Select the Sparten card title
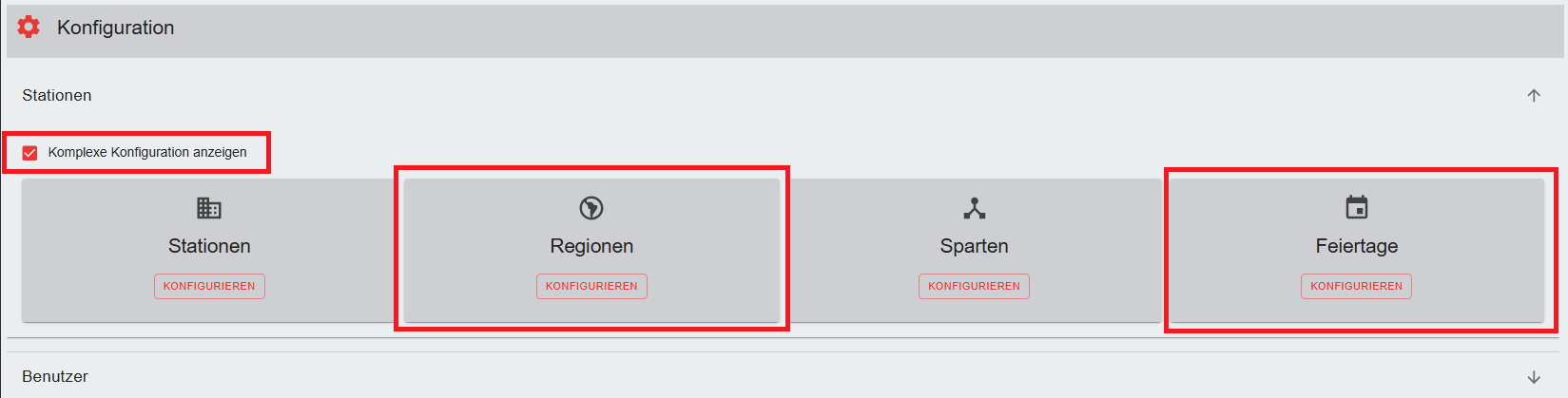Image resolution: width=1568 pixels, height=398 pixels. pyautogui.click(x=974, y=246)
